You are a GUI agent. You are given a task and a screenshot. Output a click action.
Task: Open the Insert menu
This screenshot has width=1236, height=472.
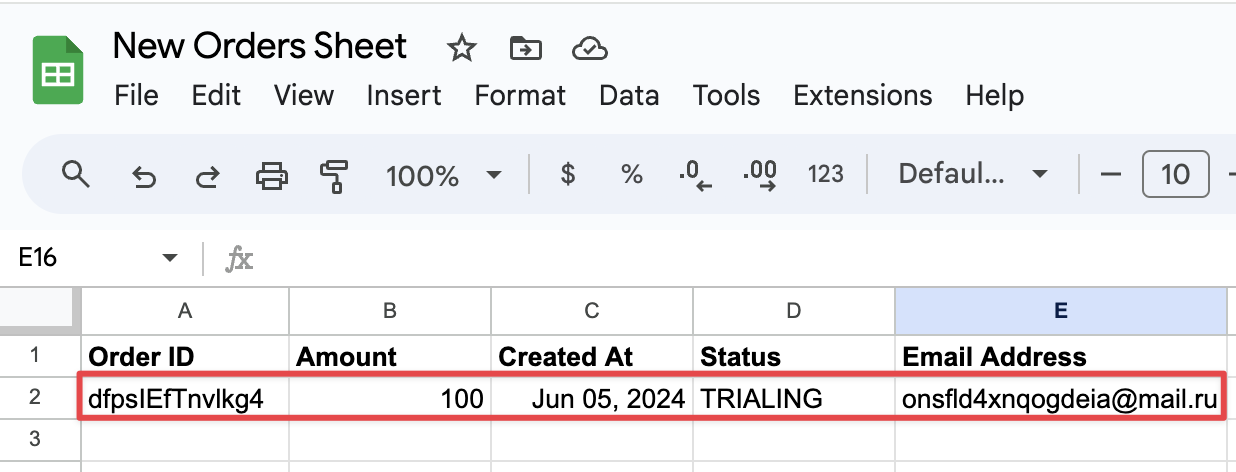(404, 96)
